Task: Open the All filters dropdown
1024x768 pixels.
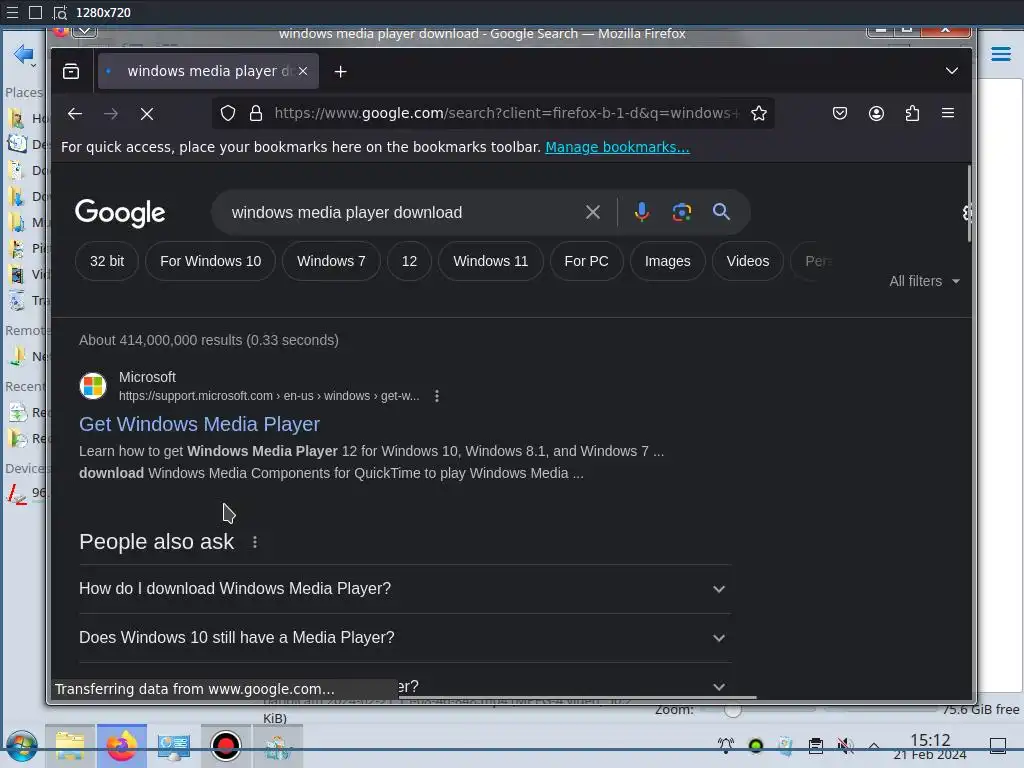Action: (925, 281)
